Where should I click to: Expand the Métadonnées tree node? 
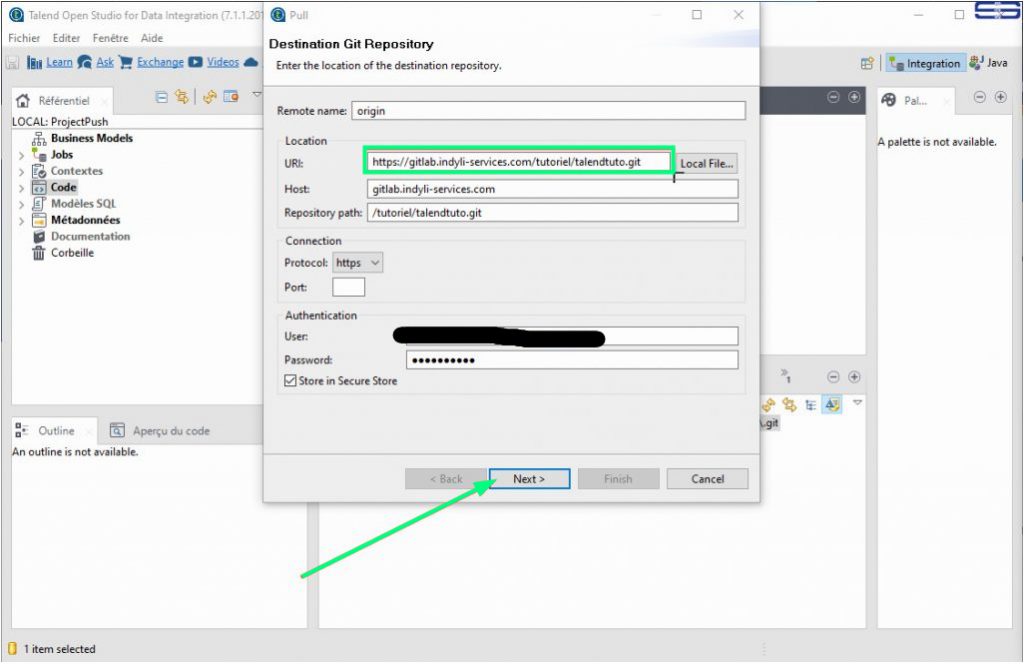[x=22, y=221]
